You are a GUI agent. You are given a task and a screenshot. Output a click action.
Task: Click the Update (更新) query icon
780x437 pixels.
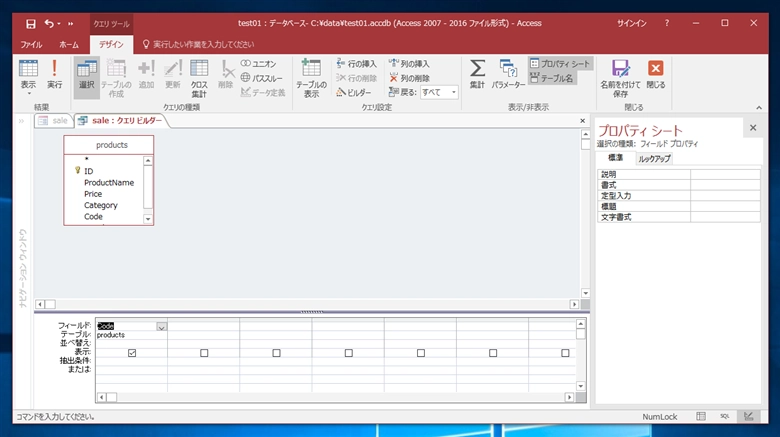coord(173,75)
